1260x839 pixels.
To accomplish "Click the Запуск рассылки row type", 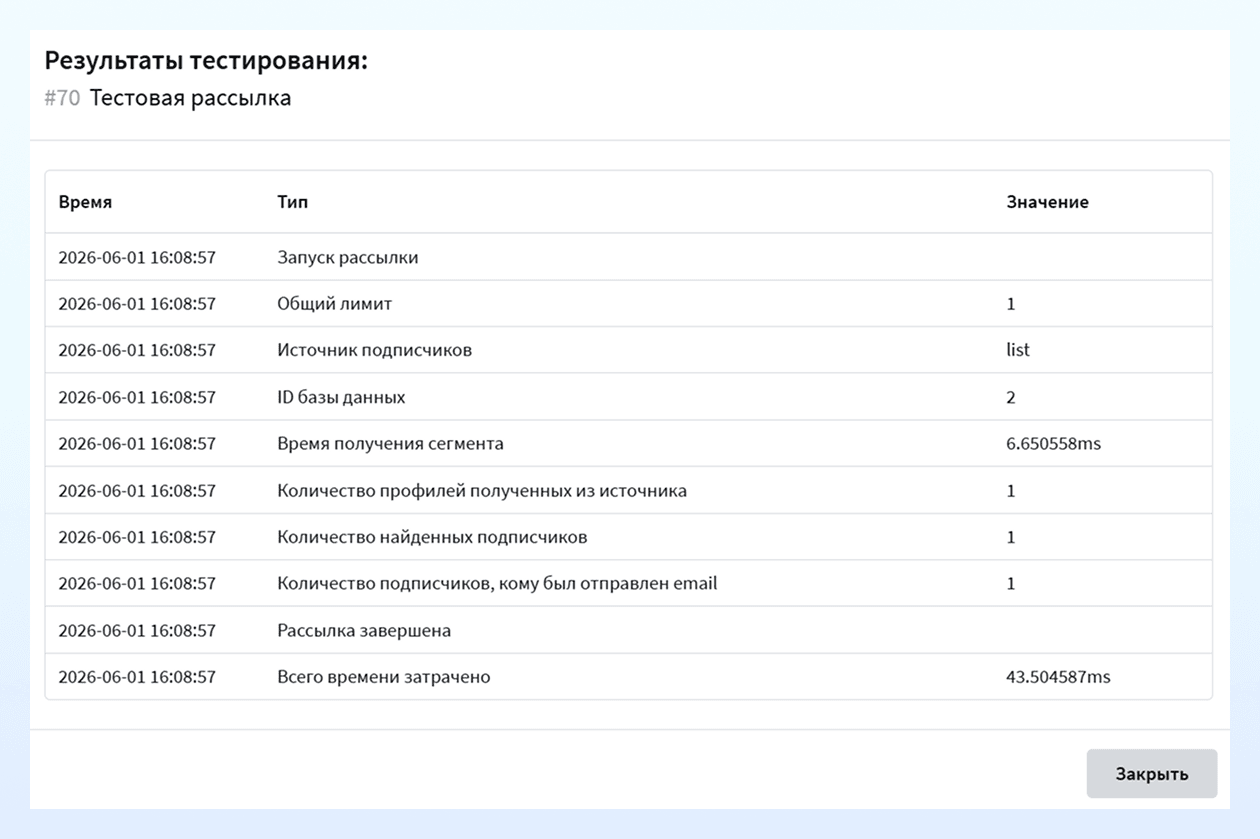I will click(348, 257).
